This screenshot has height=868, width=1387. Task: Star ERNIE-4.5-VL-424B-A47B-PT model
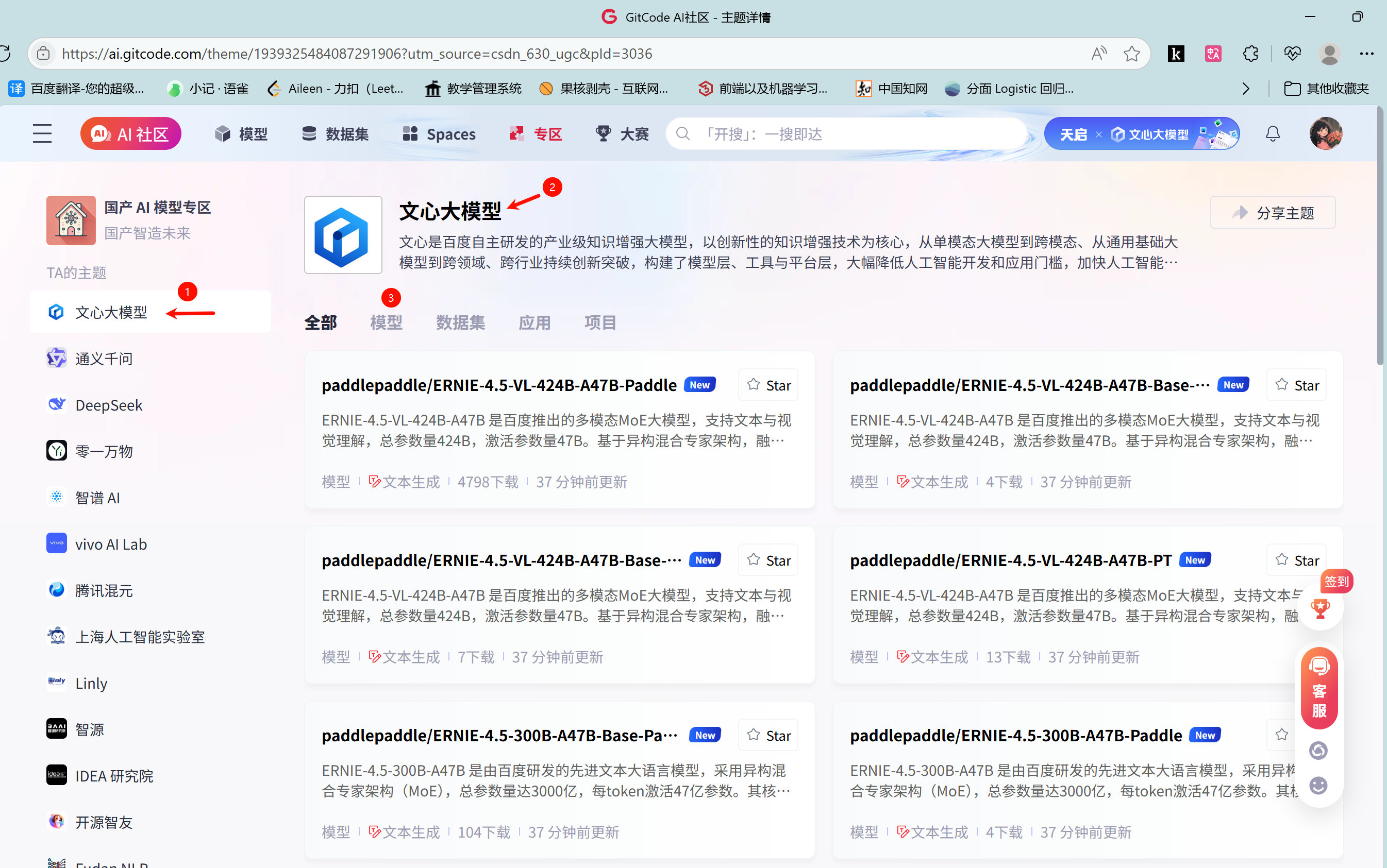point(1296,560)
